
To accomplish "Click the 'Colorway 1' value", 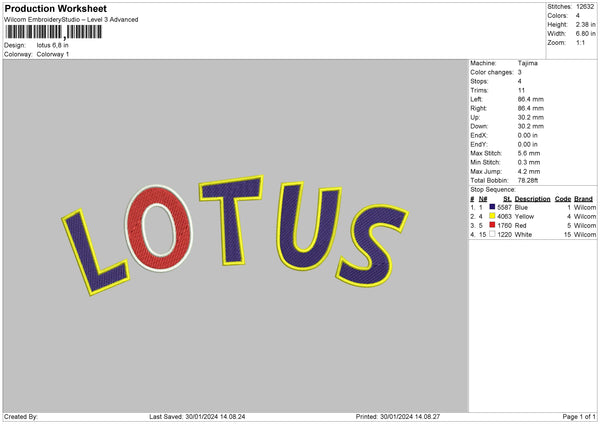I will (x=53, y=54).
